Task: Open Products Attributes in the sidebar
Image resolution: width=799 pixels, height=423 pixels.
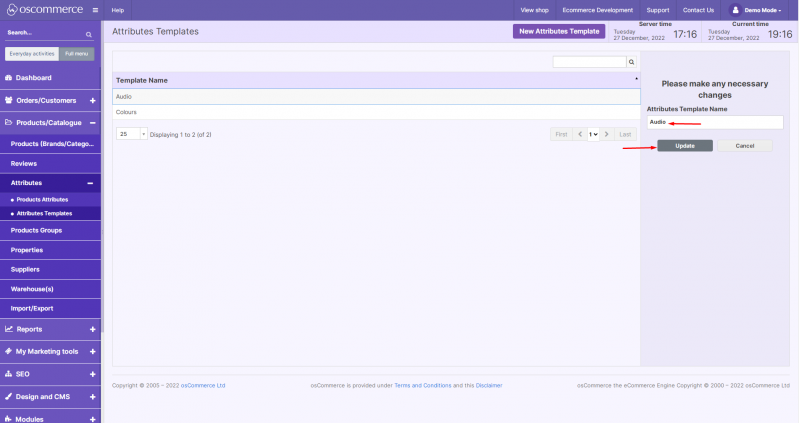Action: click(42, 199)
